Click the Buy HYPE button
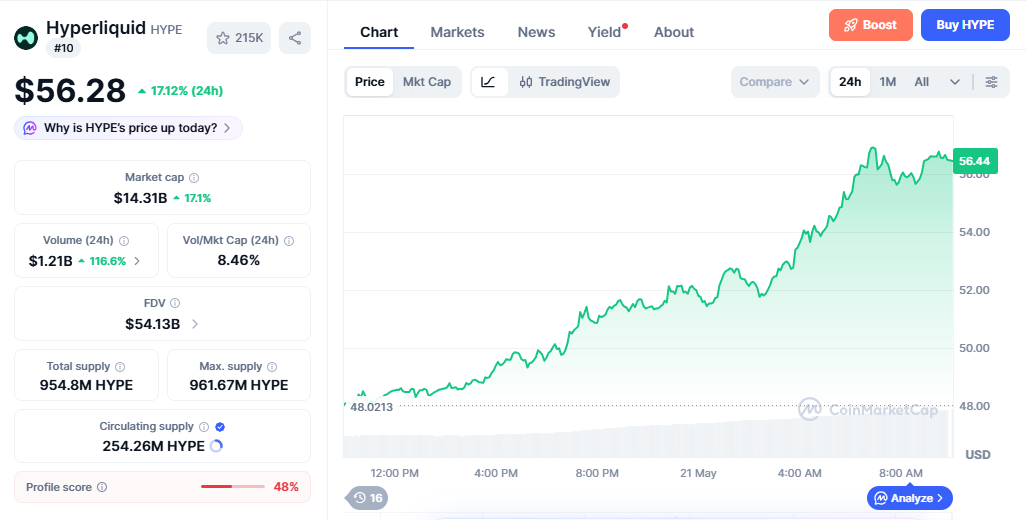1026x520 pixels. point(965,25)
